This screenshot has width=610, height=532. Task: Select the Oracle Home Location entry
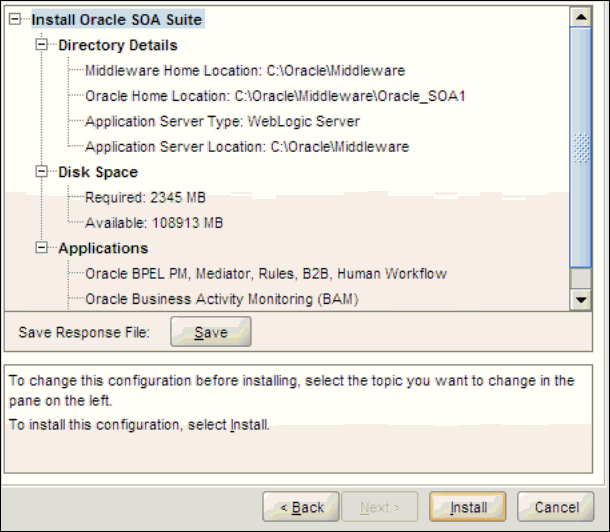pyautogui.click(x=275, y=96)
